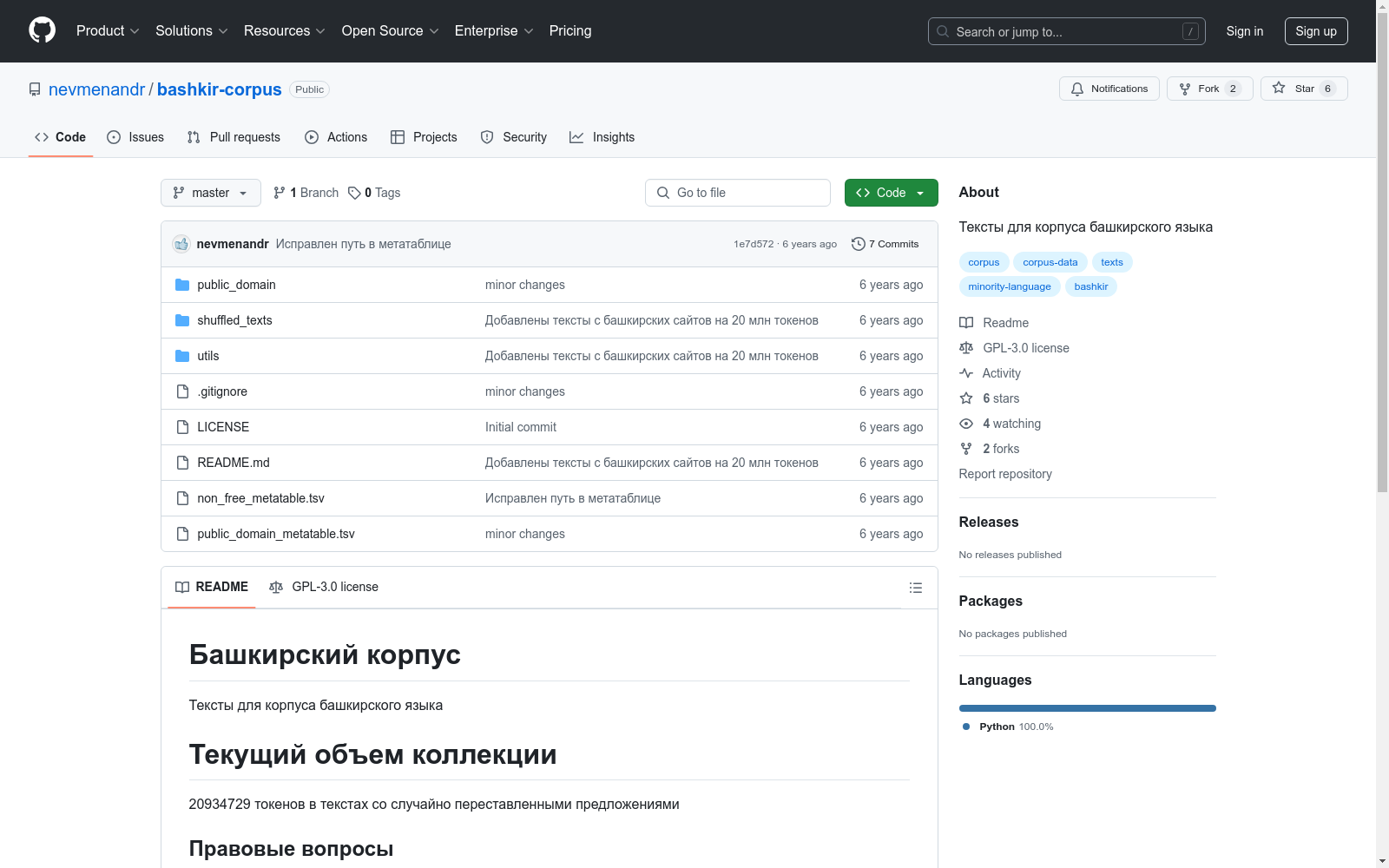This screenshot has height=868, width=1389.
Task: Click the bashkir topic tag
Action: coord(1091,286)
